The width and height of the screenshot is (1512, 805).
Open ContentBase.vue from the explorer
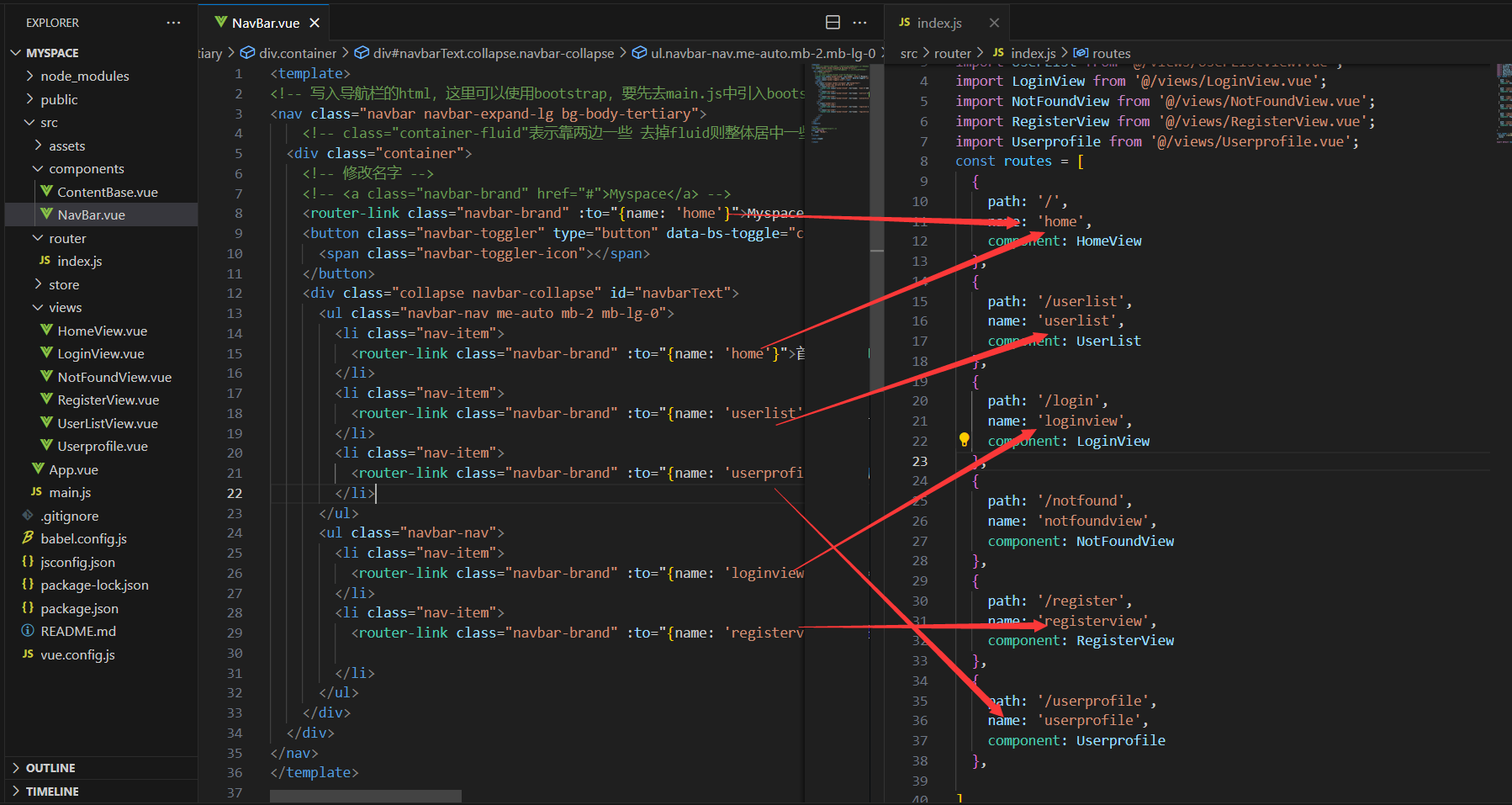[x=108, y=192]
